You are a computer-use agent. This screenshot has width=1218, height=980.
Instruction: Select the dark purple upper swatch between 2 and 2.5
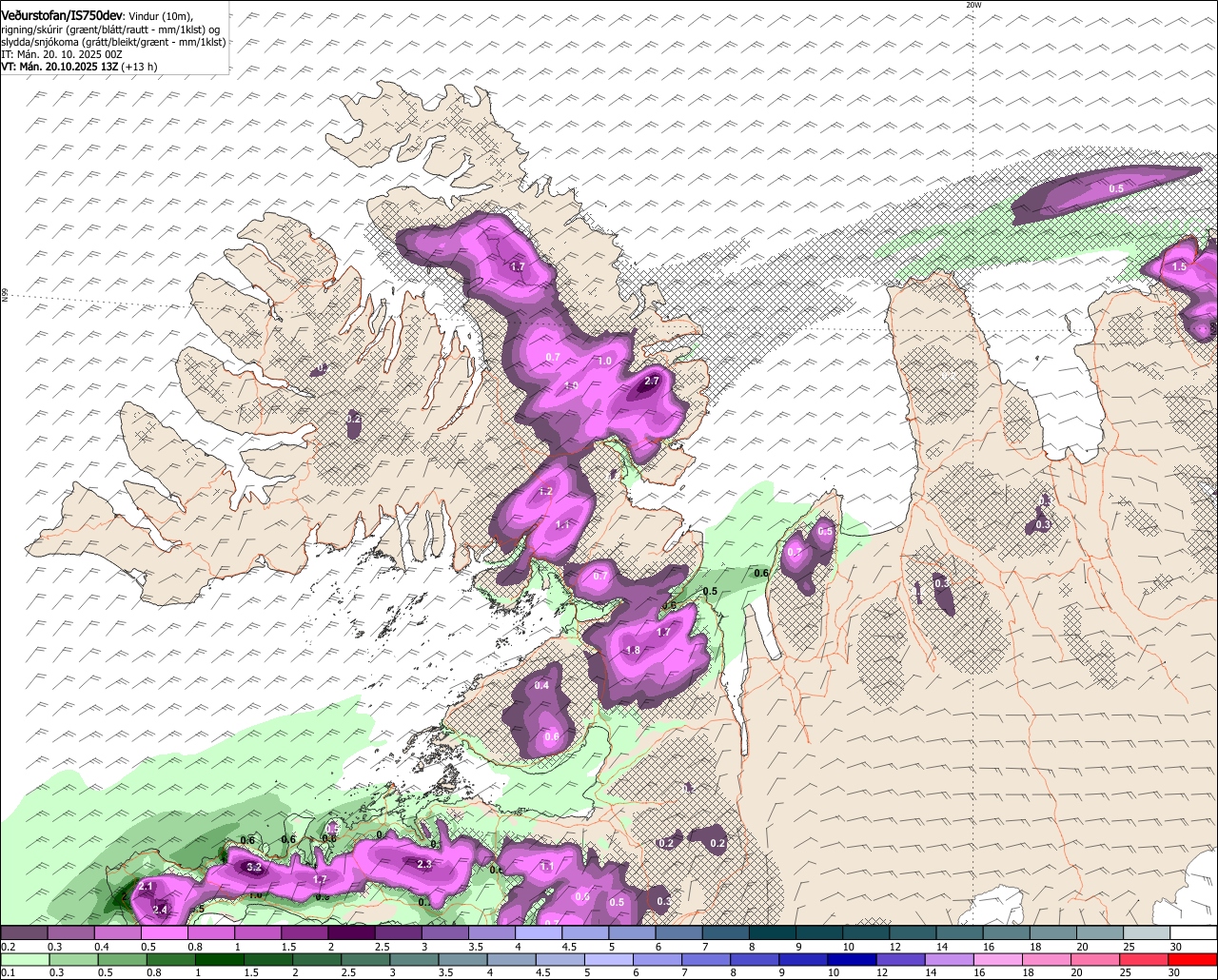tap(351, 932)
